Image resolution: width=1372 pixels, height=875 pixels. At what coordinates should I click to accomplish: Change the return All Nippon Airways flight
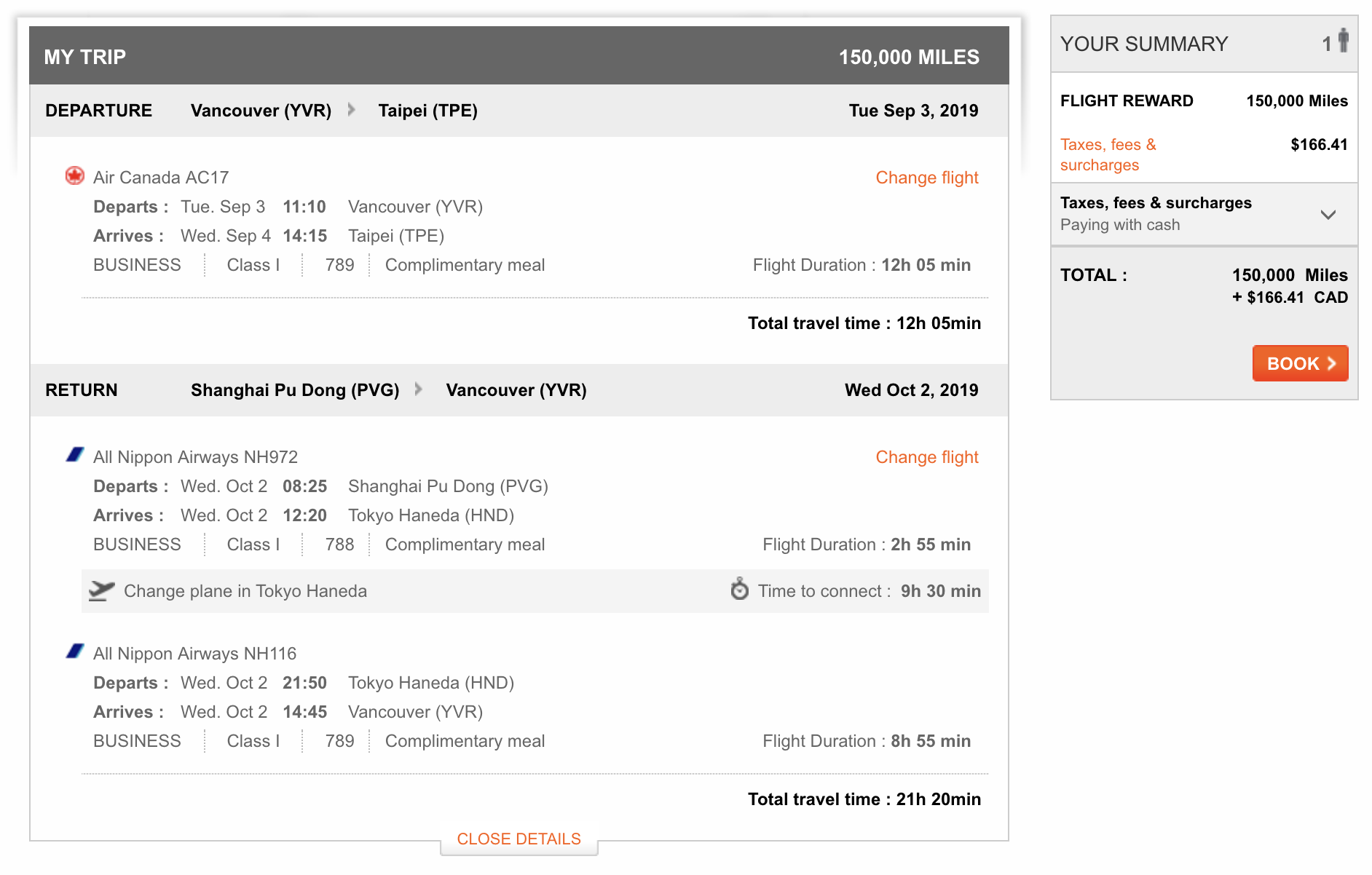(926, 457)
